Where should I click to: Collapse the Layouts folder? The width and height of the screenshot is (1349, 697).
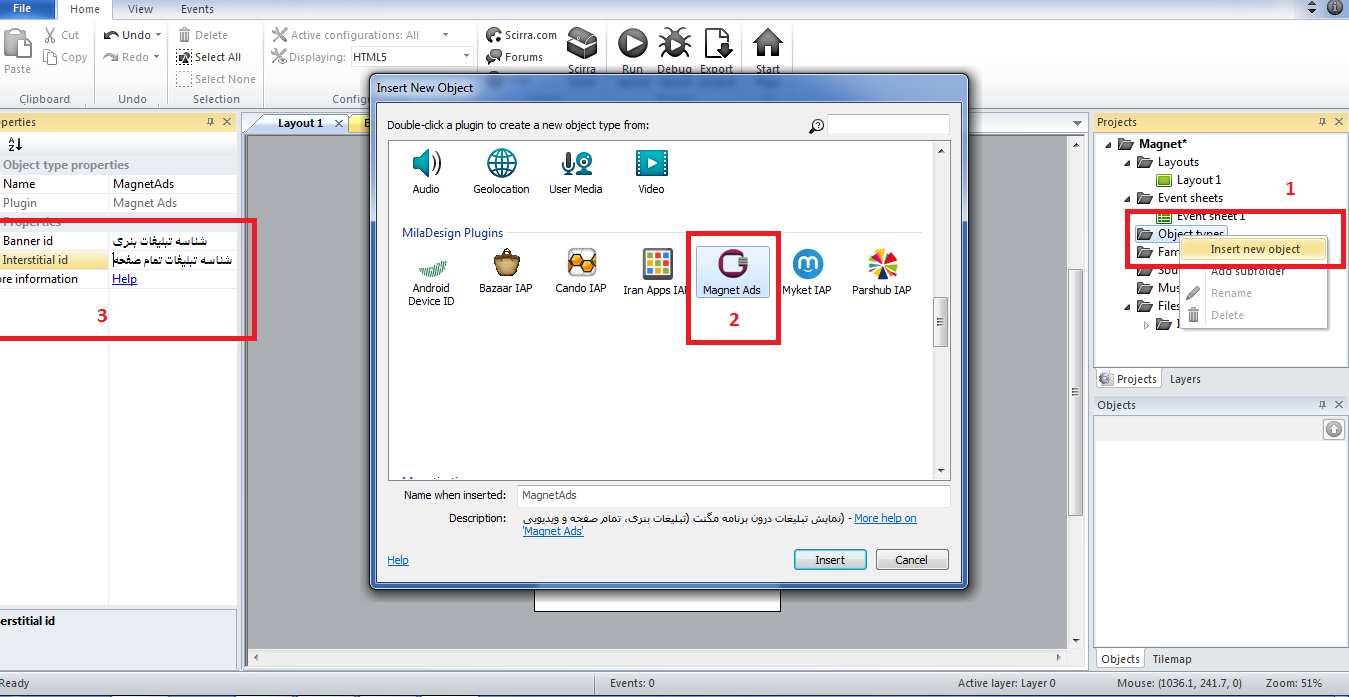(x=1128, y=162)
